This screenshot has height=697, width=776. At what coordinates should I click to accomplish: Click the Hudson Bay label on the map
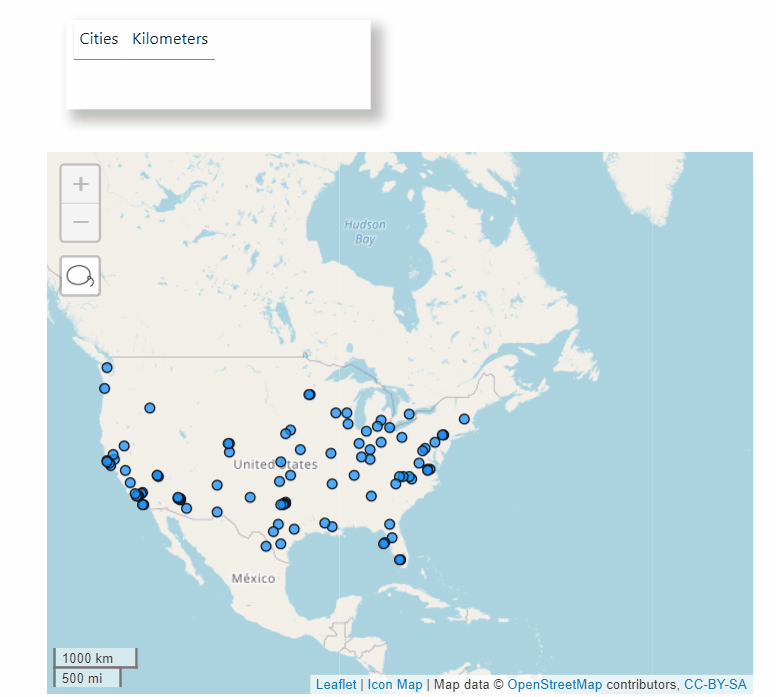coord(364,231)
